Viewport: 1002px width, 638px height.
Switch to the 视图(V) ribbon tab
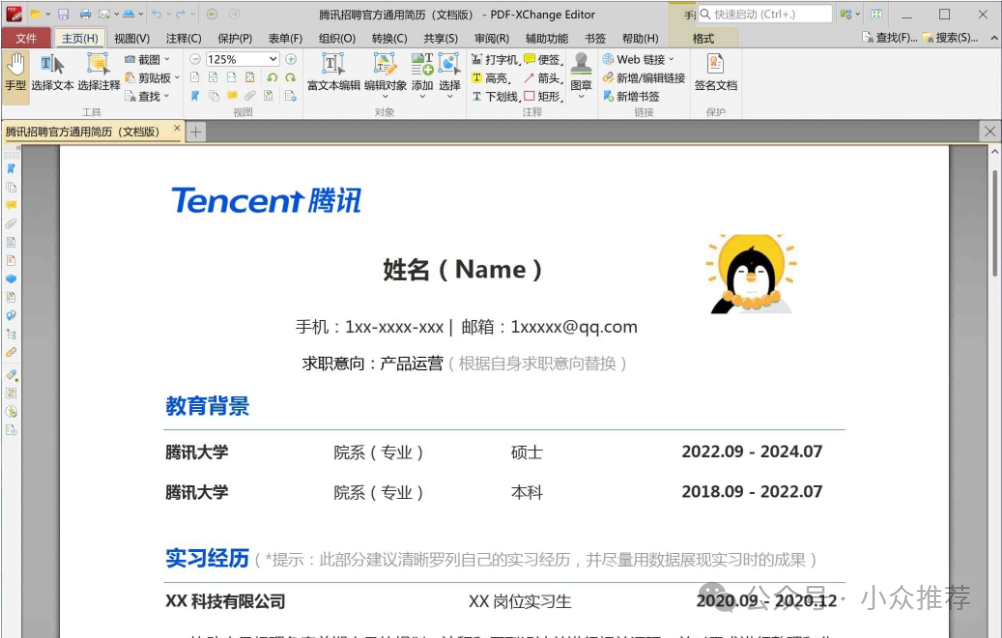point(131,38)
